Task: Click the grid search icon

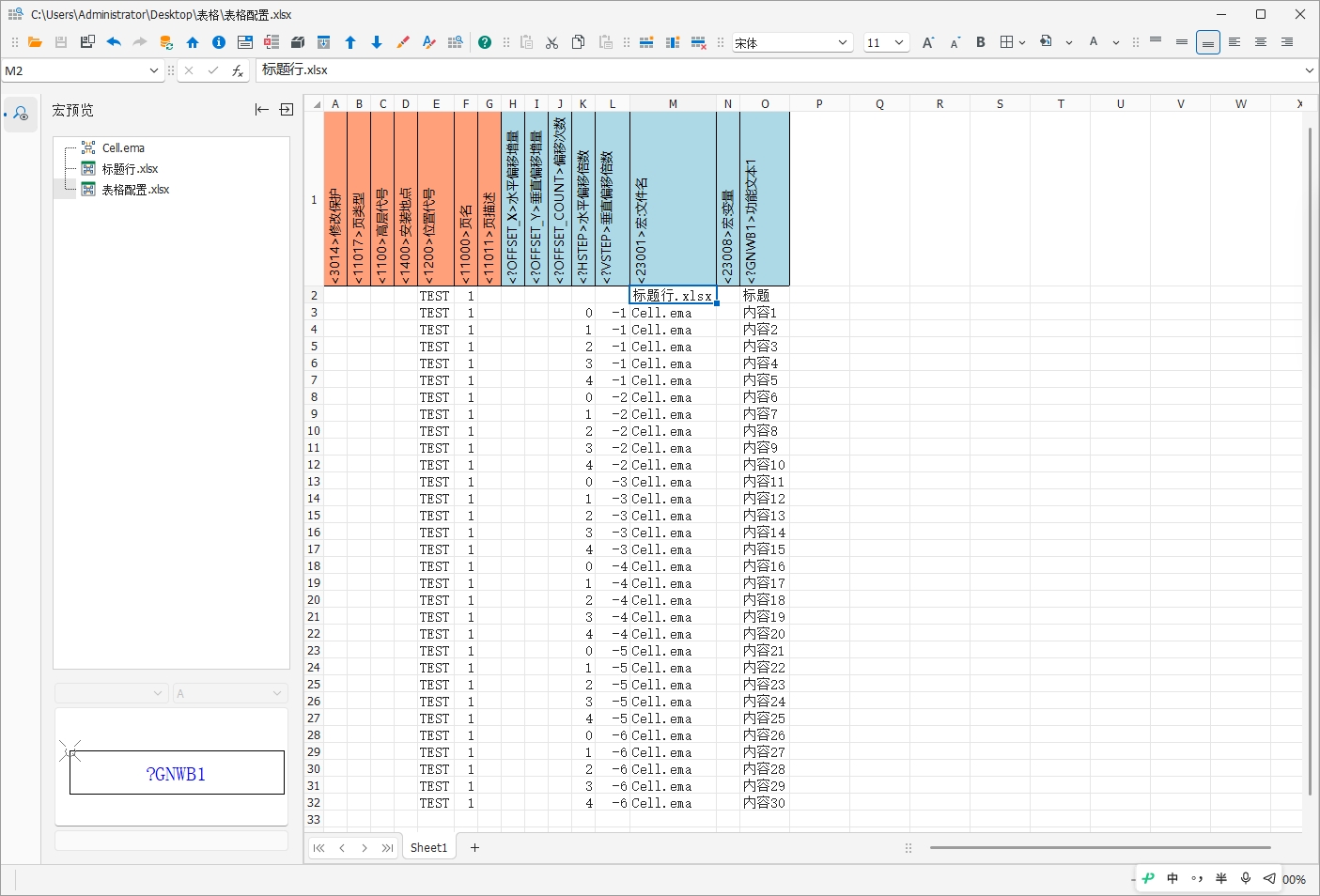Action: [x=456, y=42]
